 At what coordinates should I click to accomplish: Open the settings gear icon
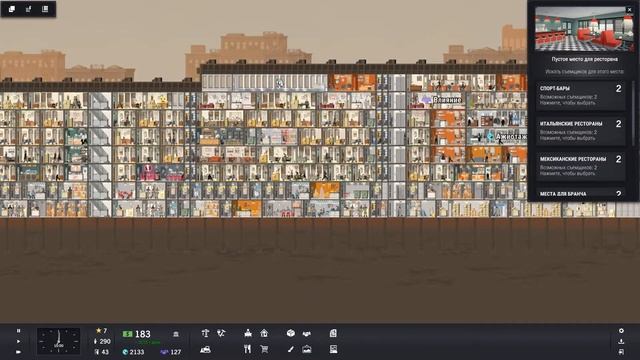pos(621,331)
